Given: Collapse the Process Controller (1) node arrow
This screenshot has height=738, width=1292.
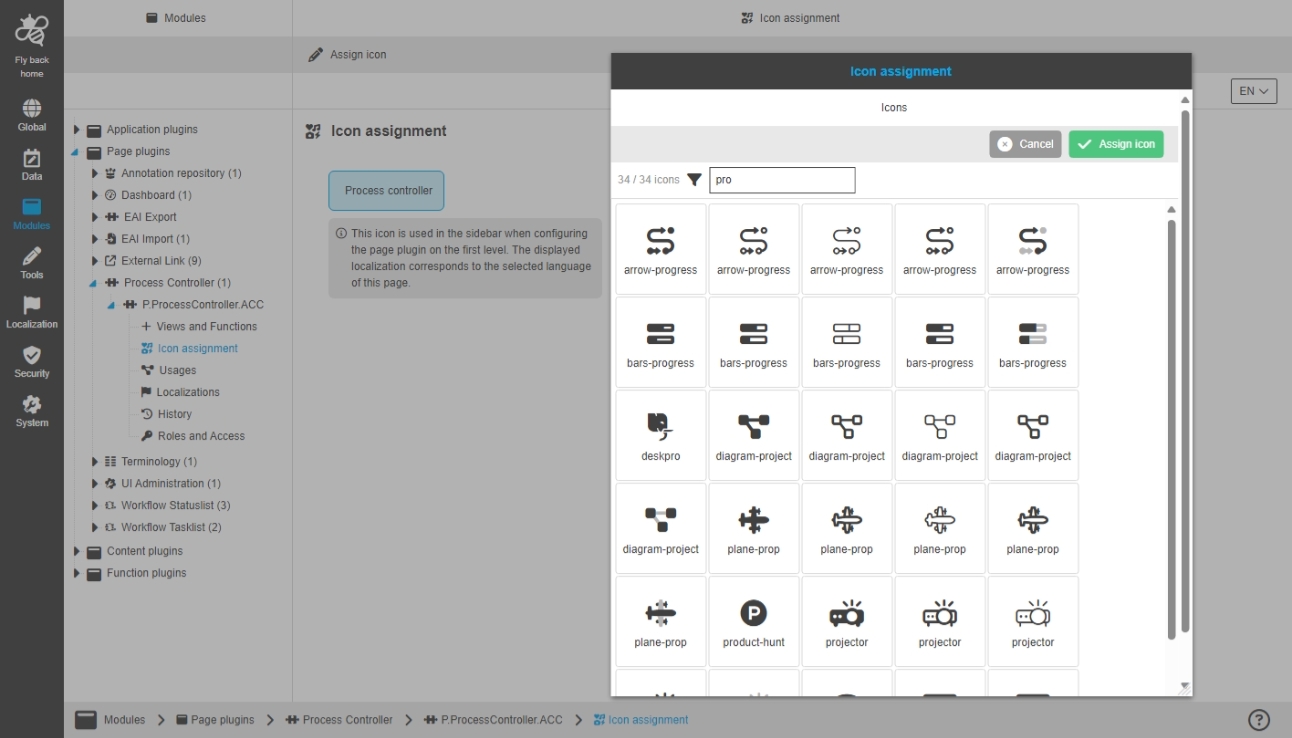Looking at the screenshot, I should coord(94,284).
